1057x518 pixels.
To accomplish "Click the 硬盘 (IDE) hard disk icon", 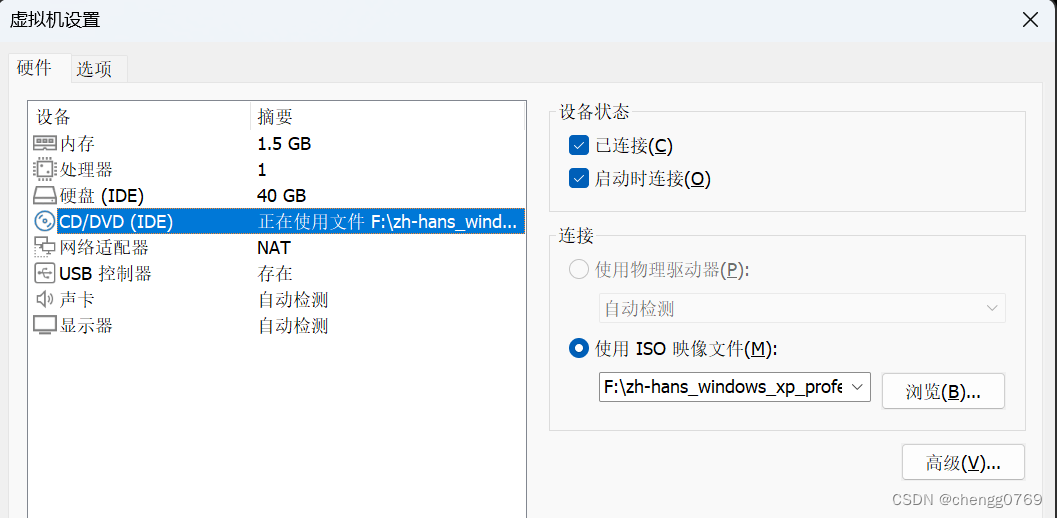I will [45, 196].
